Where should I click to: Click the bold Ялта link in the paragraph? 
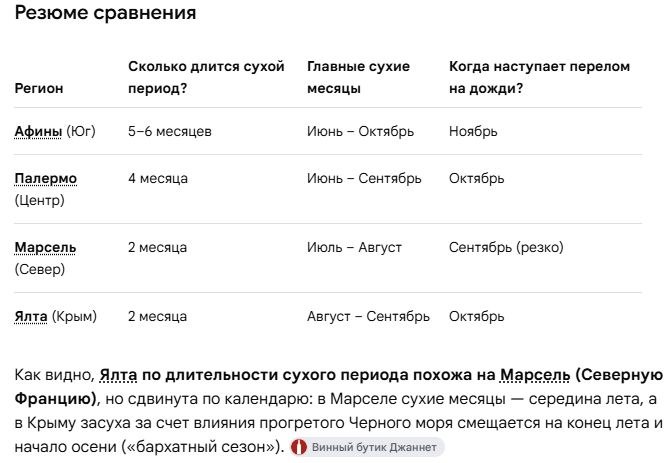tap(118, 375)
